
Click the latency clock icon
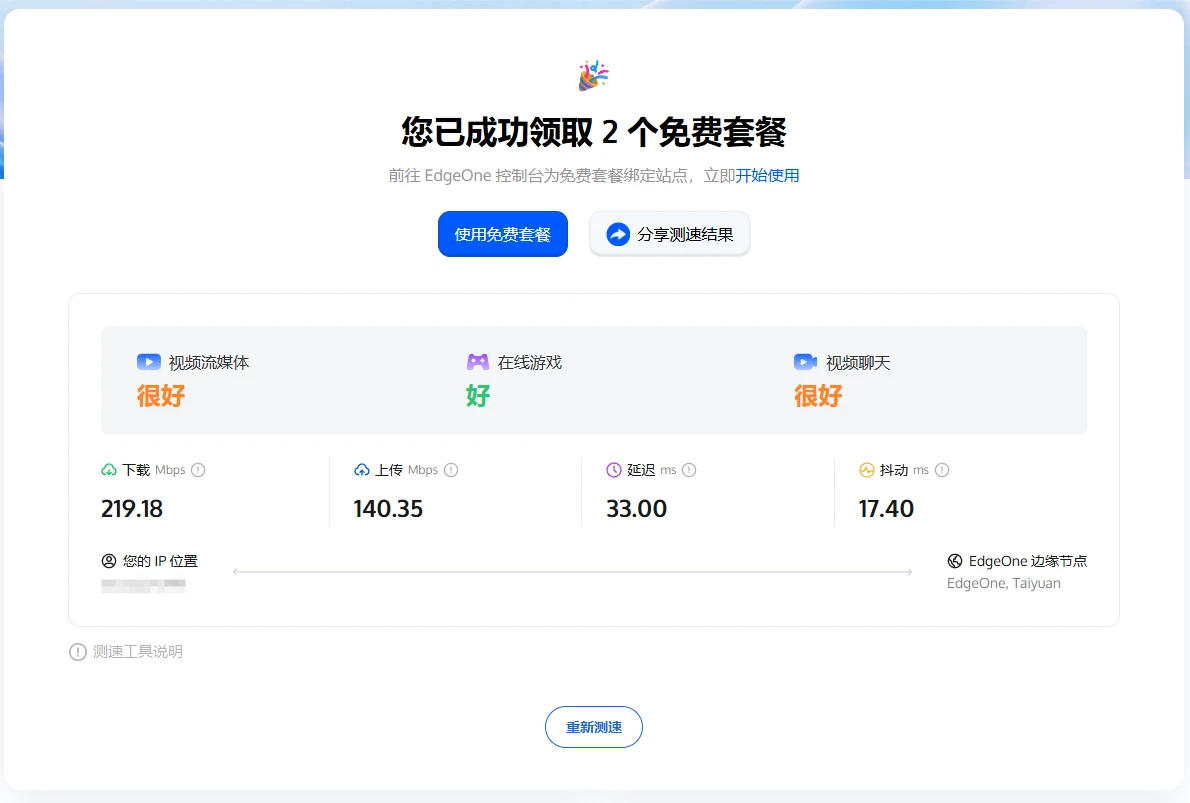point(614,470)
